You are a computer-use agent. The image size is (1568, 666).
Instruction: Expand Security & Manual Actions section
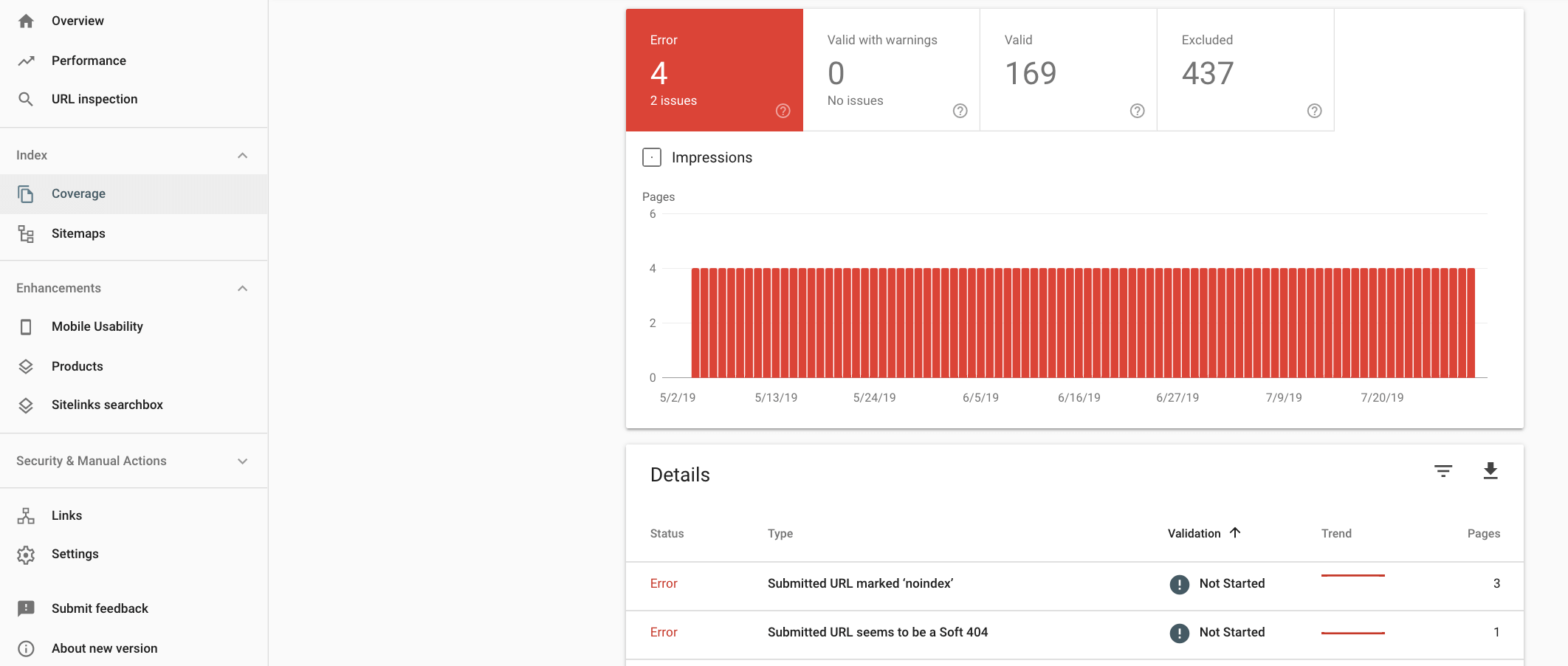pyautogui.click(x=242, y=461)
